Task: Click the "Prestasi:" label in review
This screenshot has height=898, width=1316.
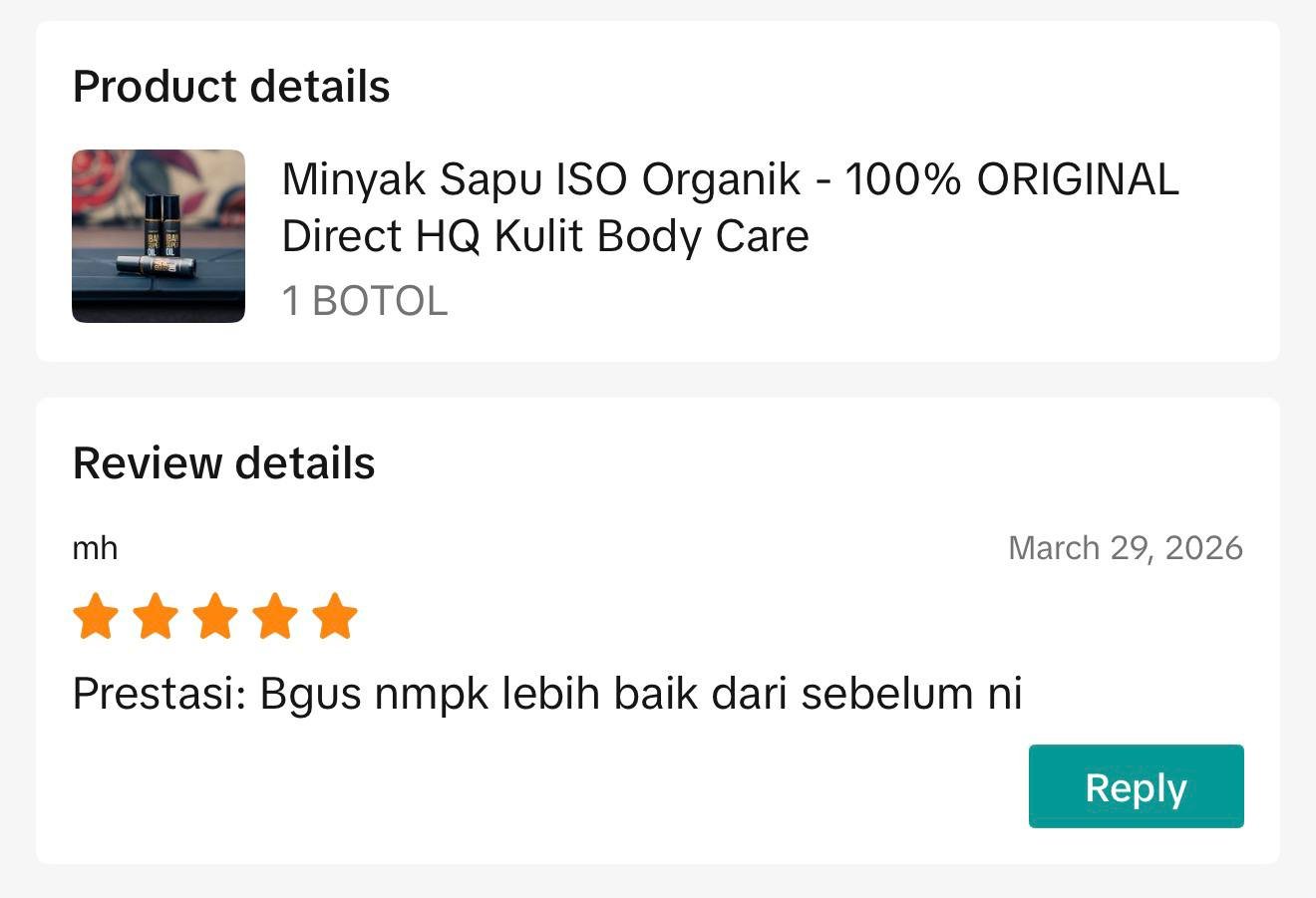Action: [x=160, y=694]
